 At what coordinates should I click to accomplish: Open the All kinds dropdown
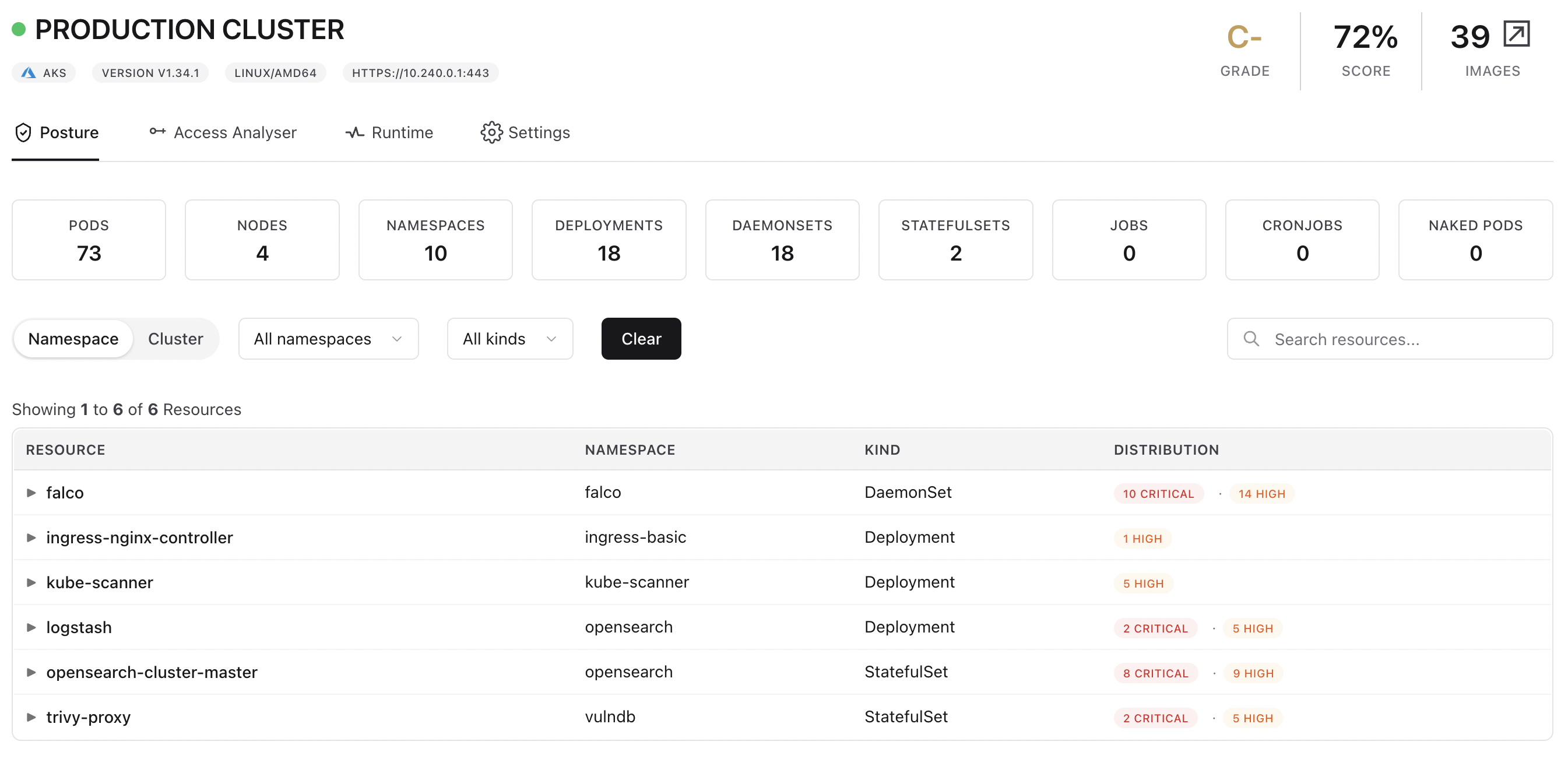pos(509,339)
